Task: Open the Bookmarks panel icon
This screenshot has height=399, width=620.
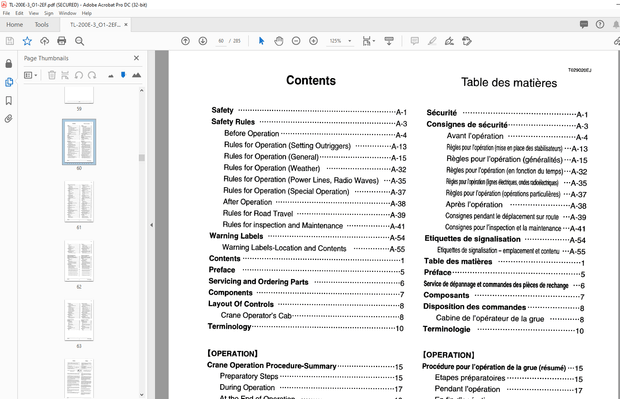Action: pos(8,100)
